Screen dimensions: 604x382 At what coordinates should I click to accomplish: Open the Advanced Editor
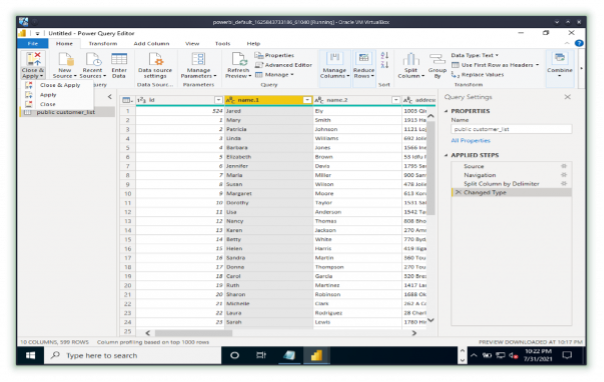coord(284,65)
